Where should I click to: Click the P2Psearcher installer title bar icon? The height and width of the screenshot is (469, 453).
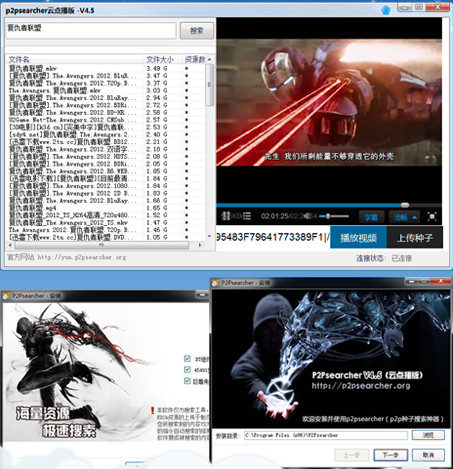[216, 283]
